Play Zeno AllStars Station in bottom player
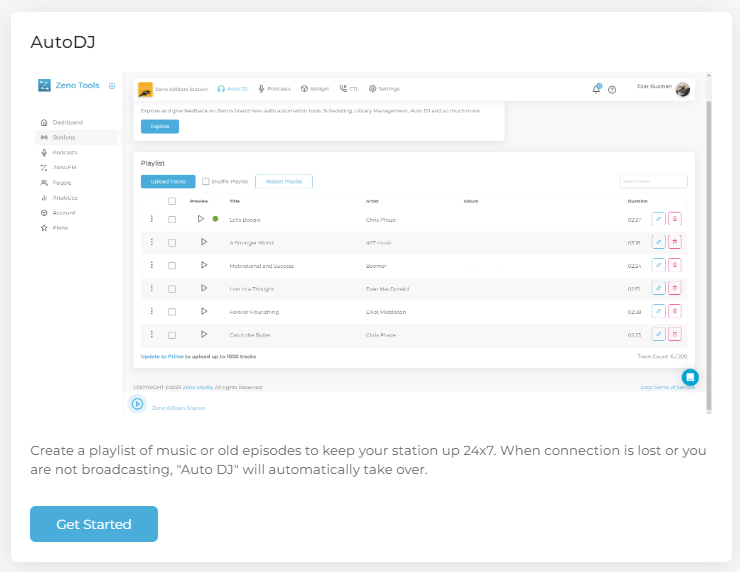Screen dimensions: 740x572 [x=137, y=404]
